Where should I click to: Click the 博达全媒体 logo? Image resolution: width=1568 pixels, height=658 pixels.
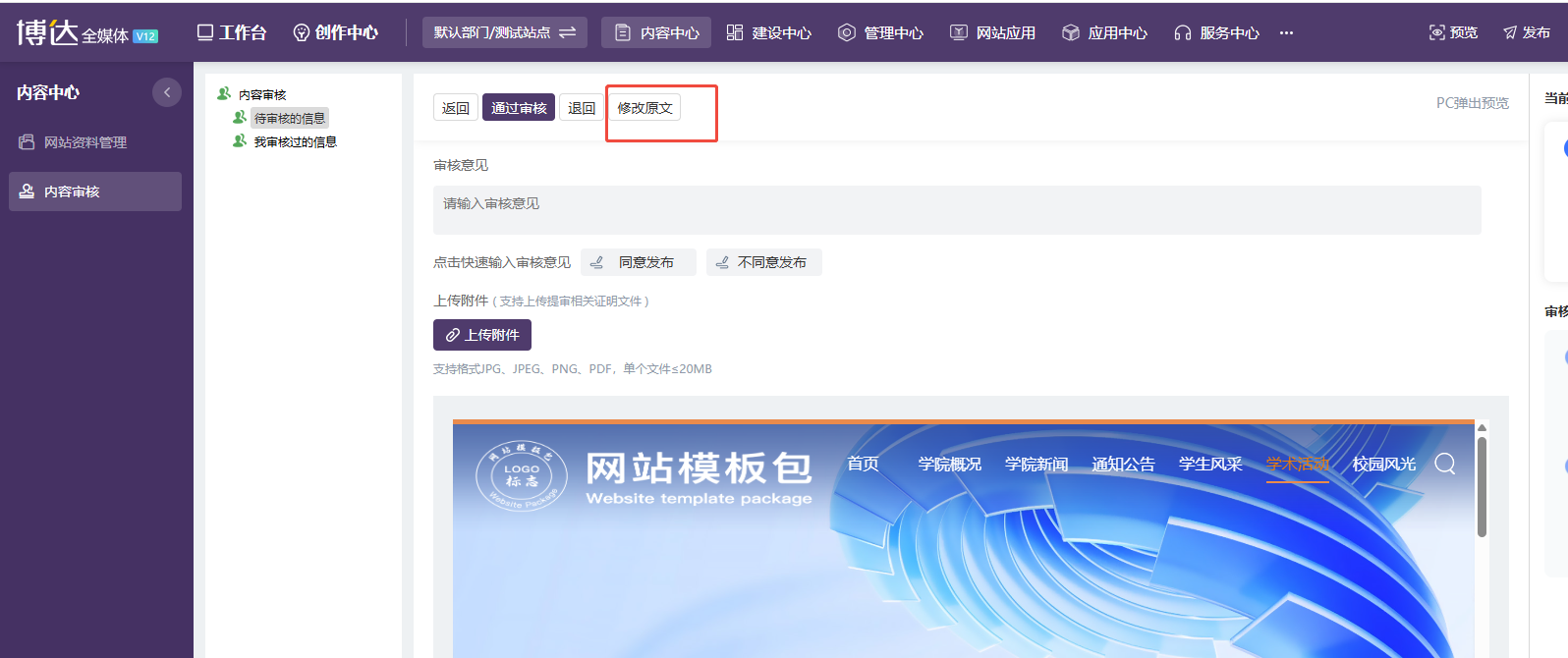pyautogui.click(x=86, y=32)
